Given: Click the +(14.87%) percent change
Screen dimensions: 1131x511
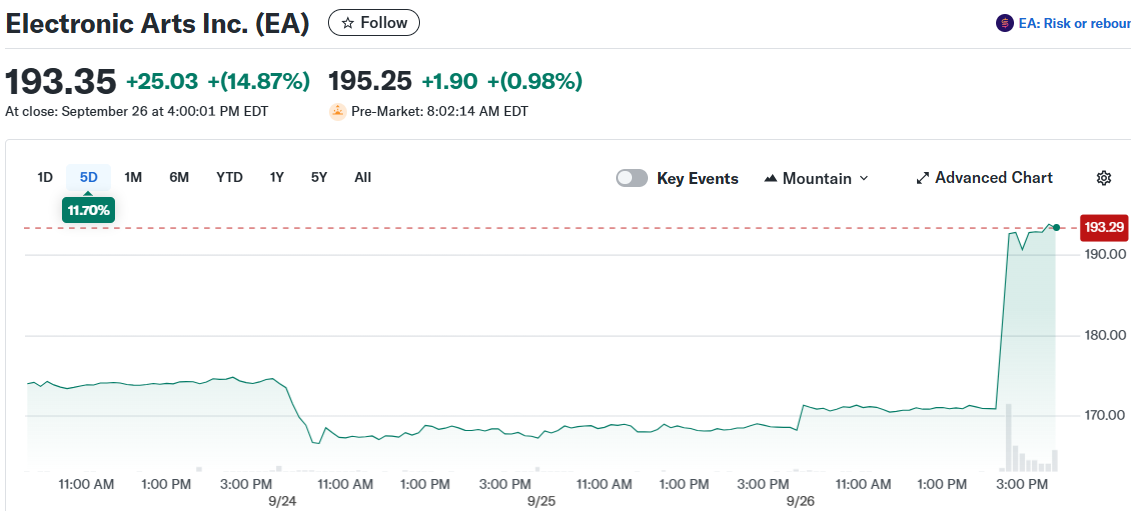Looking at the screenshot, I should pos(259,82).
